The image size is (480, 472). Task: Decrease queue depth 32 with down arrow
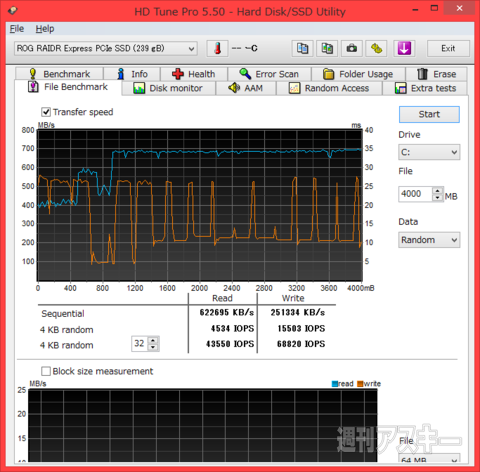[x=153, y=347]
